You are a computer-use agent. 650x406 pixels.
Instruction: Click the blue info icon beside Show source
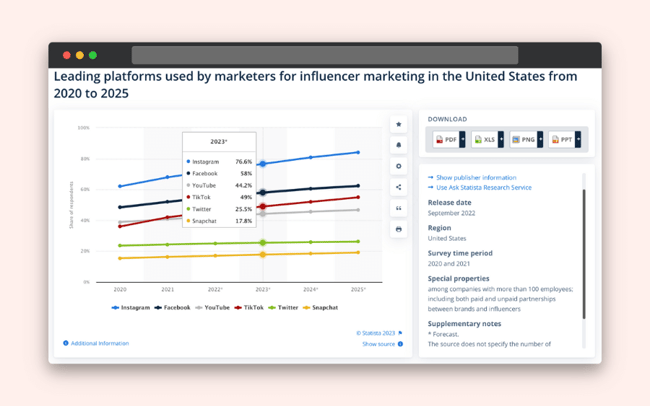[x=400, y=344]
